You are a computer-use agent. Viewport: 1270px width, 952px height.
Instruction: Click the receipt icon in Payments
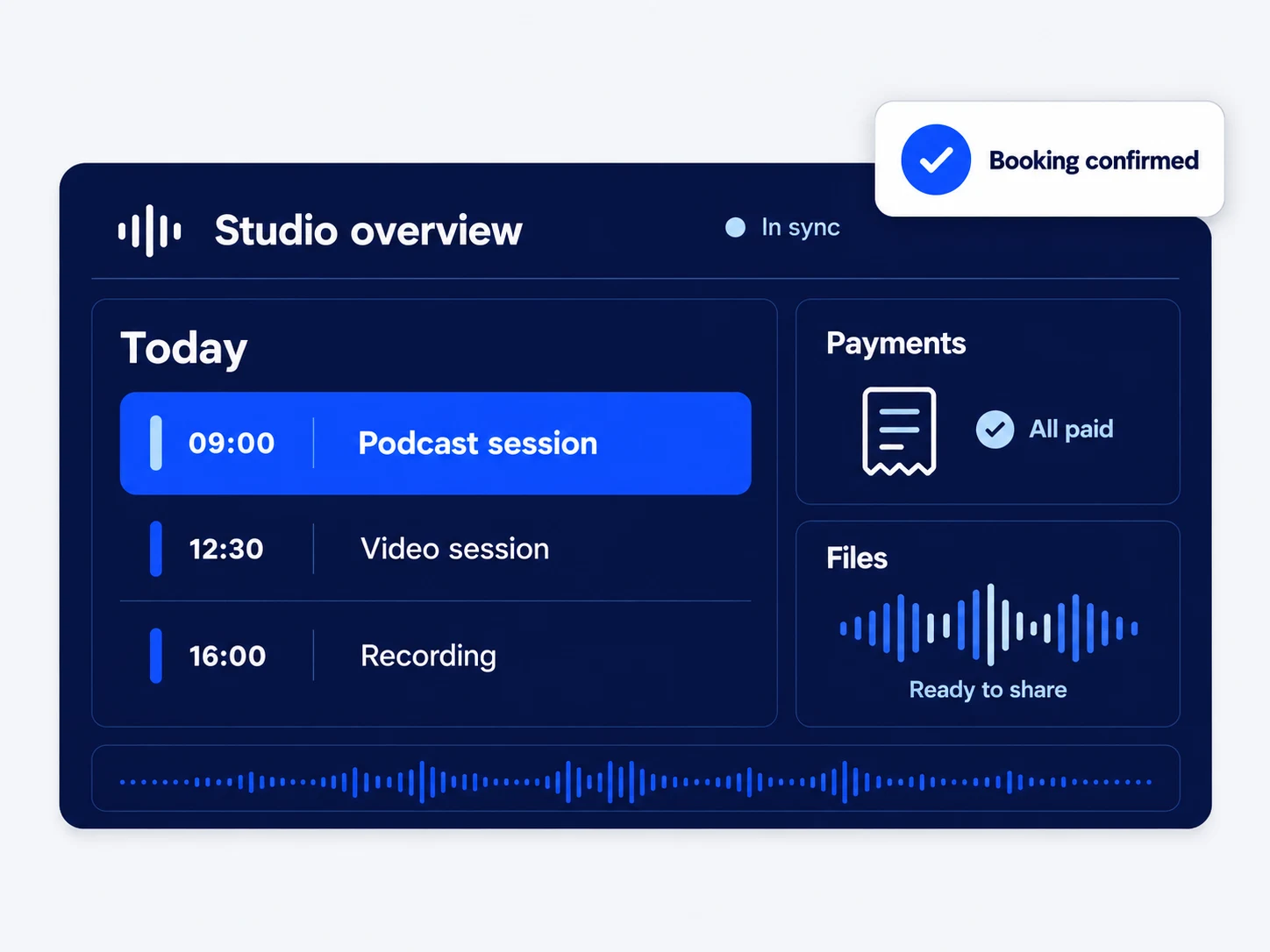899,431
